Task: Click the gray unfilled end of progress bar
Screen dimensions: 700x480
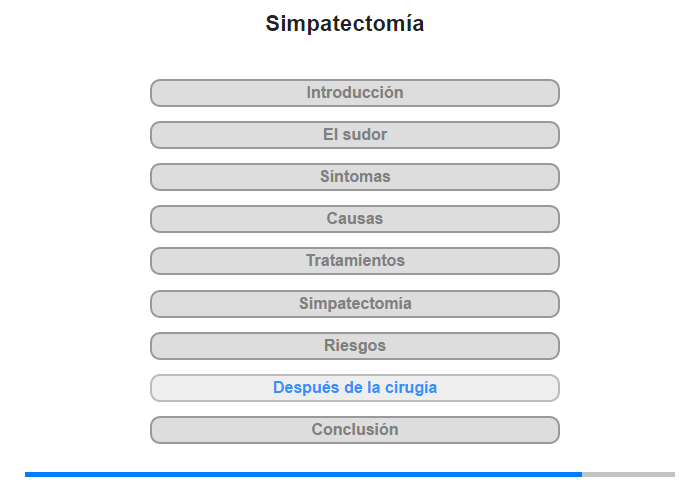Action: click(x=629, y=474)
